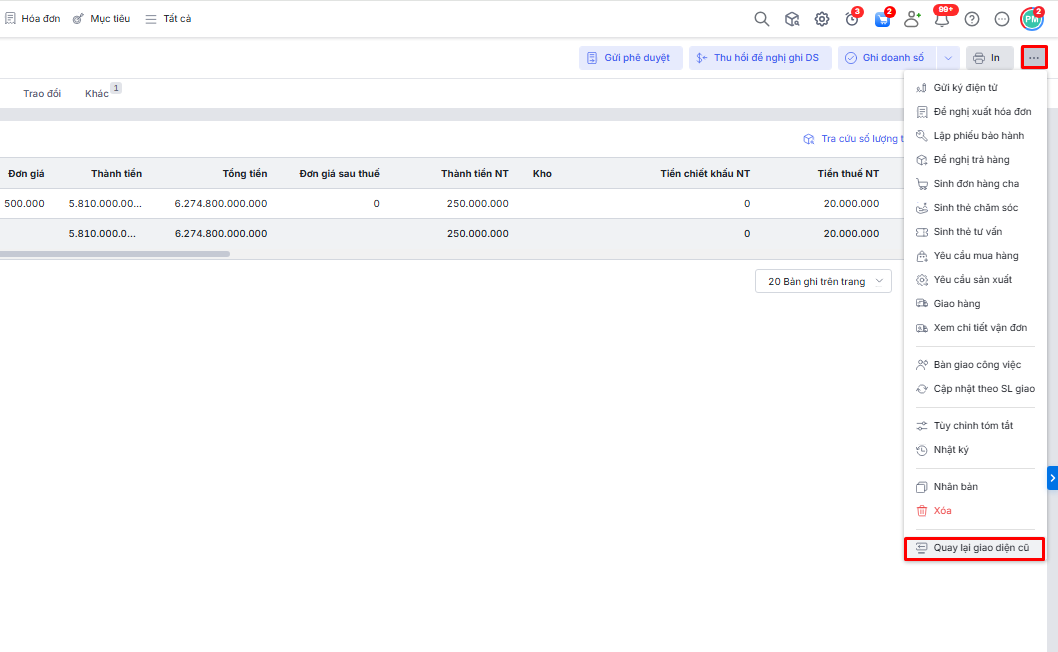Viewport: 1058px width, 652px height.
Task: Open the reminders clock icon
Action: [x=852, y=19]
